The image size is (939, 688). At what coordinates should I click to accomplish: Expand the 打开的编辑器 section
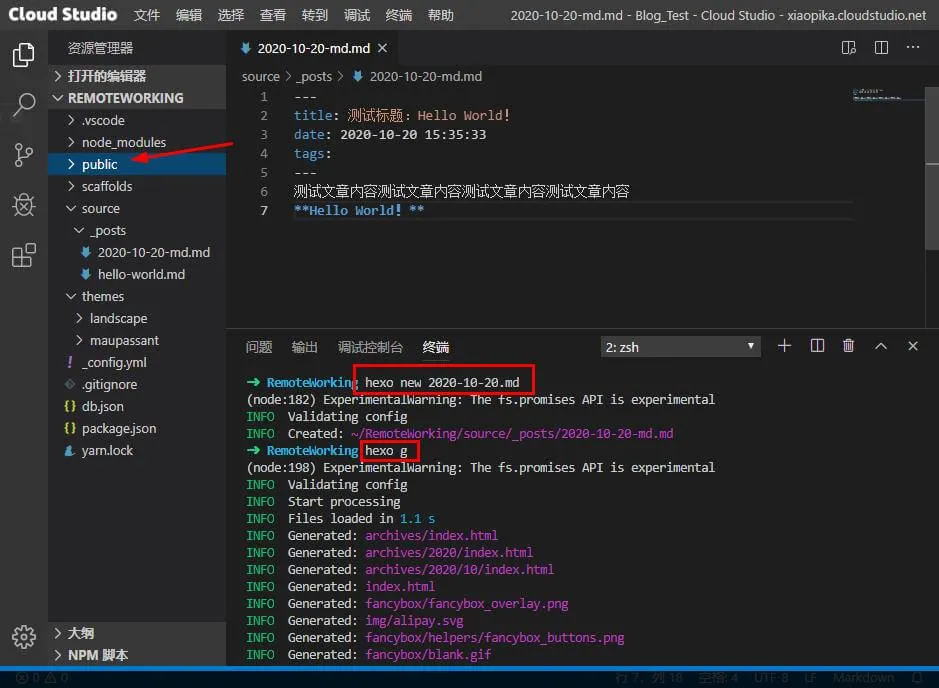point(137,76)
